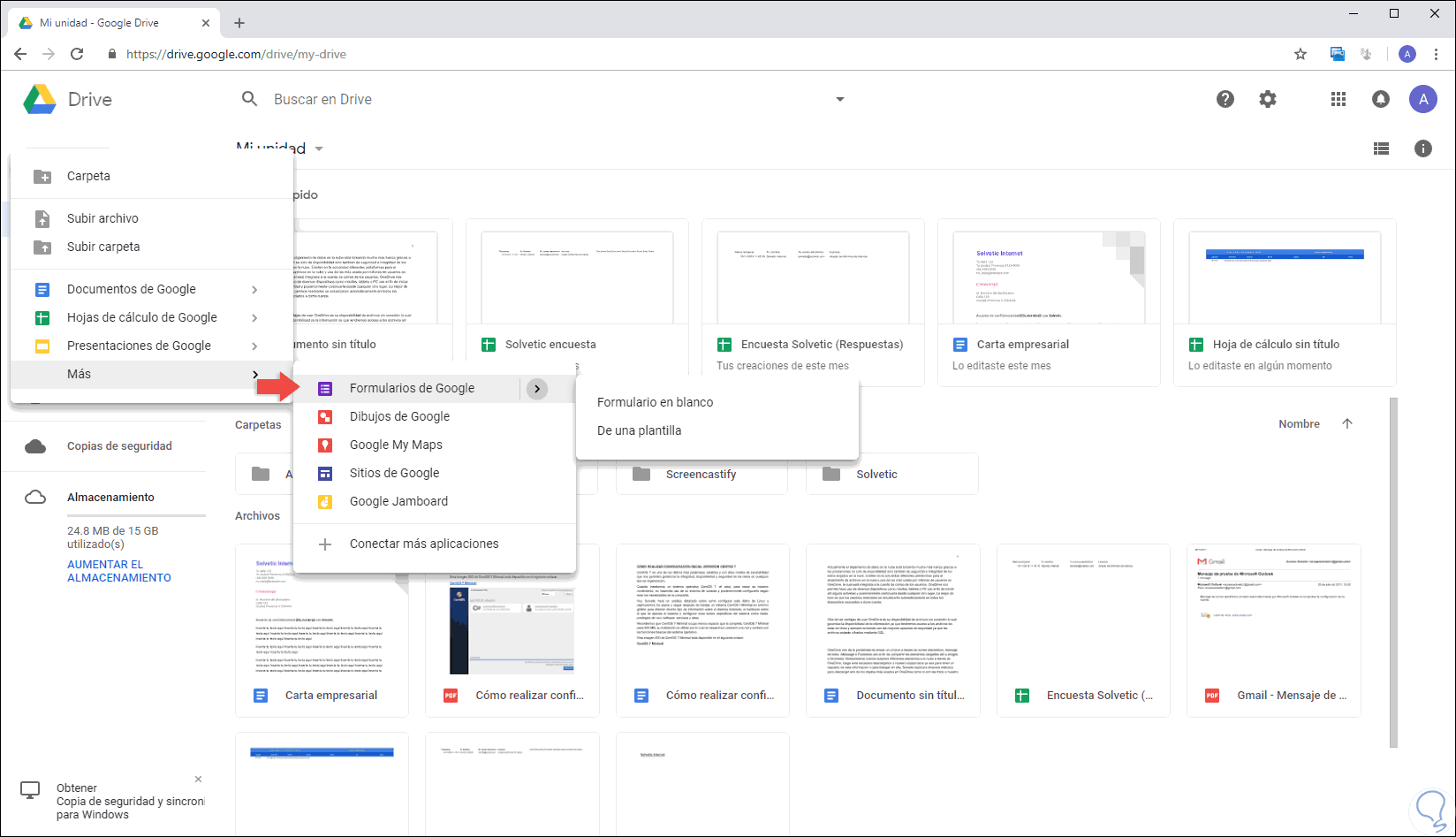This screenshot has width=1456, height=837.
Task: Create a new Presentaciones de Google file
Action: [x=152, y=346]
